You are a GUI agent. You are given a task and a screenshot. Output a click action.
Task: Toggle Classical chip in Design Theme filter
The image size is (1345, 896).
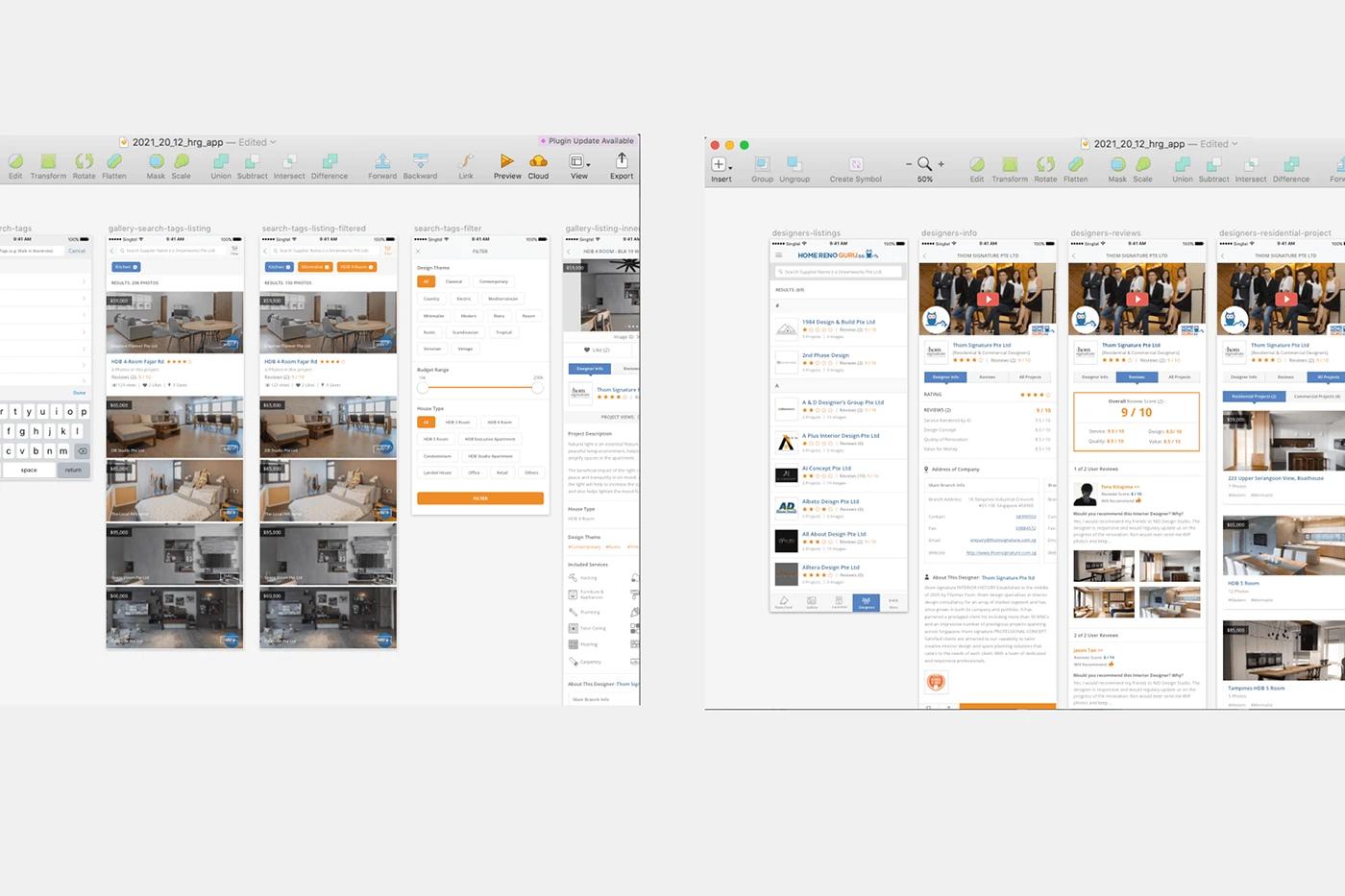[x=453, y=281]
